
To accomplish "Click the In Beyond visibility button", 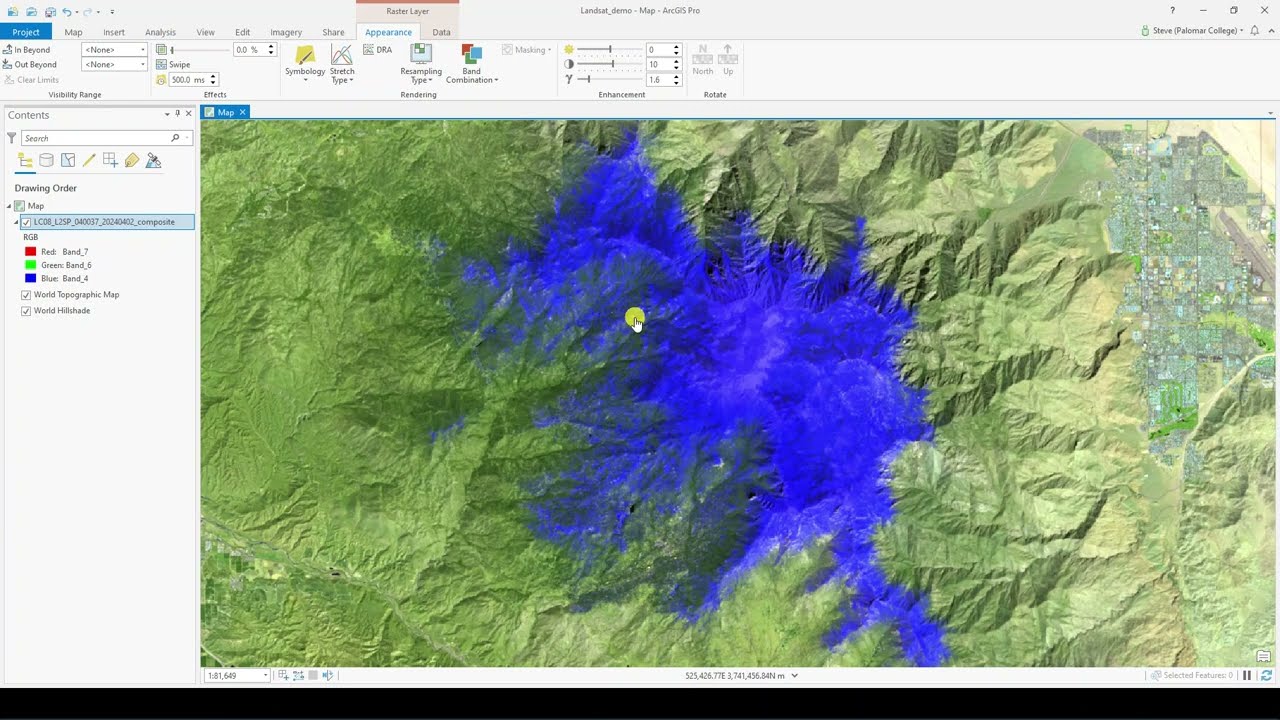I will 27,49.
